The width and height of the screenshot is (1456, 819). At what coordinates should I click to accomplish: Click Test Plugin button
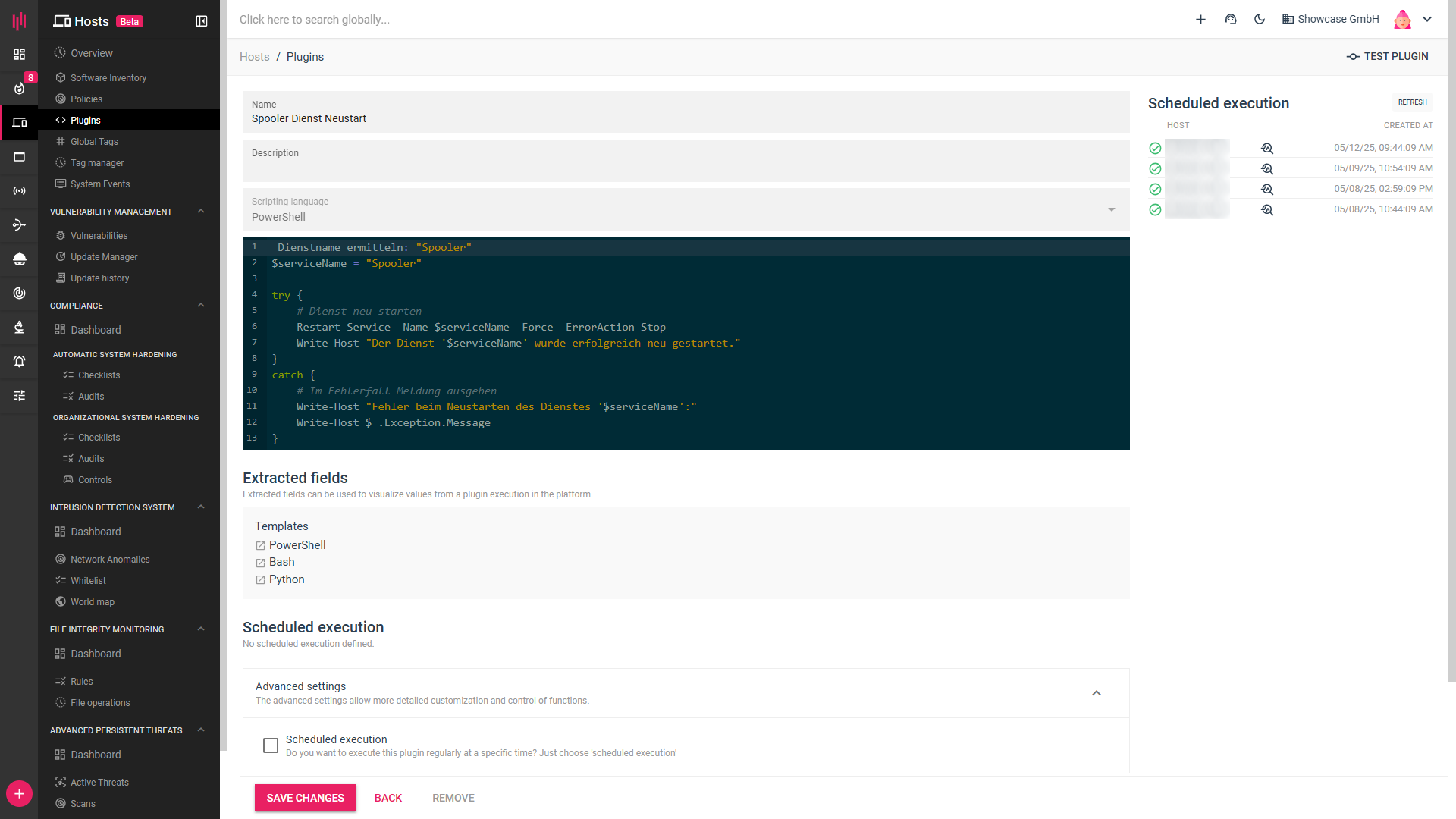[x=1388, y=57]
